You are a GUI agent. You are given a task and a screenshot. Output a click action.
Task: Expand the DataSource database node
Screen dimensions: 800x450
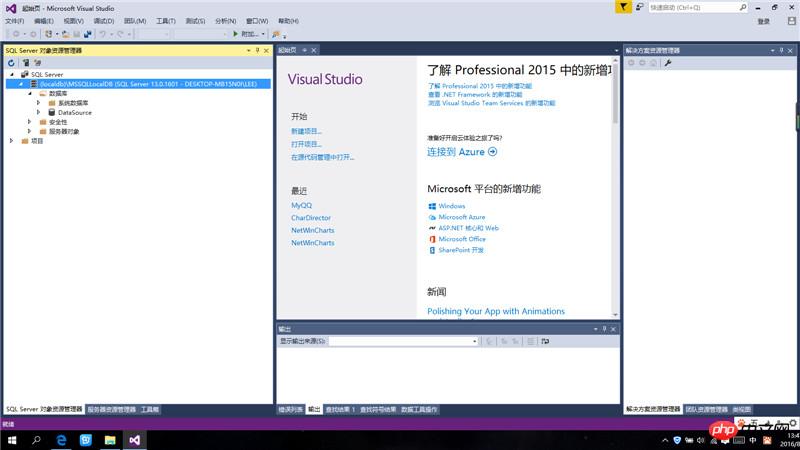39,112
